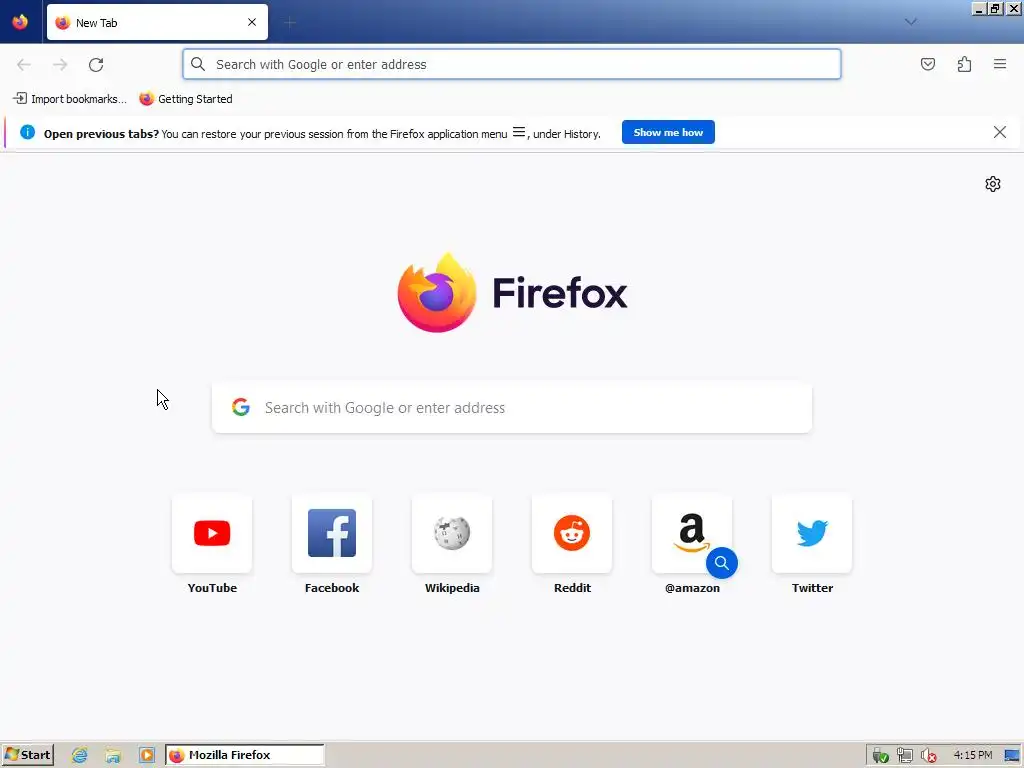Dismiss the Open previous tabs notification
This screenshot has height=768, width=1024.
point(999,133)
